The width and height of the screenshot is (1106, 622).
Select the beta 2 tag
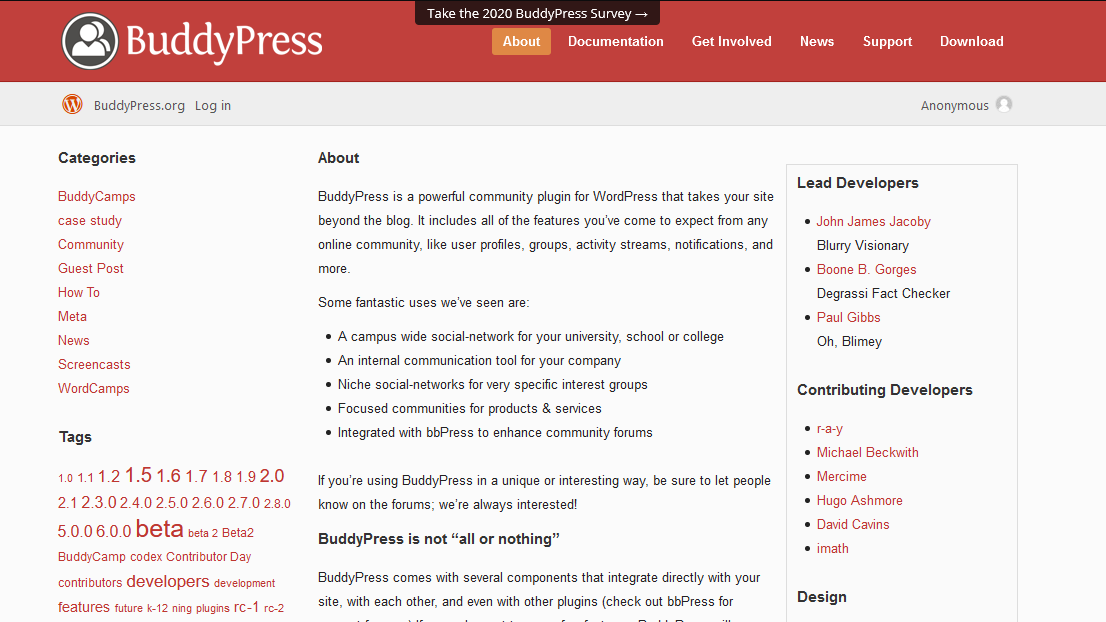pos(202,533)
